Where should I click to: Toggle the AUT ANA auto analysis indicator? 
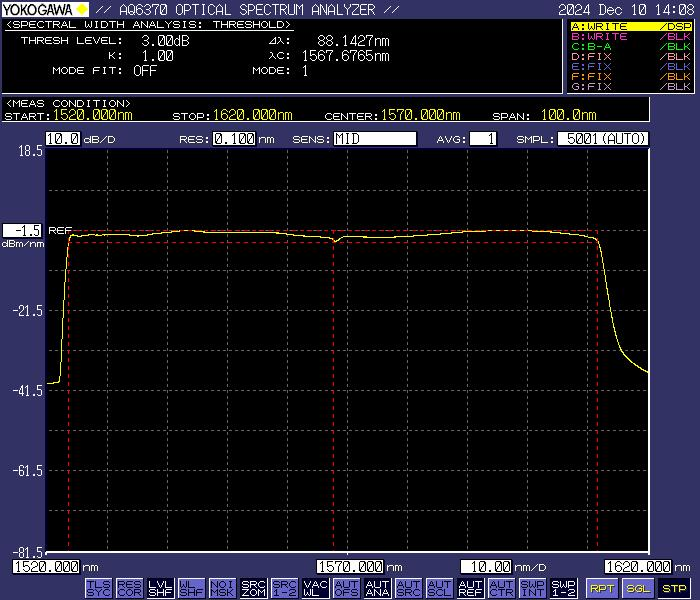pyautogui.click(x=377, y=588)
